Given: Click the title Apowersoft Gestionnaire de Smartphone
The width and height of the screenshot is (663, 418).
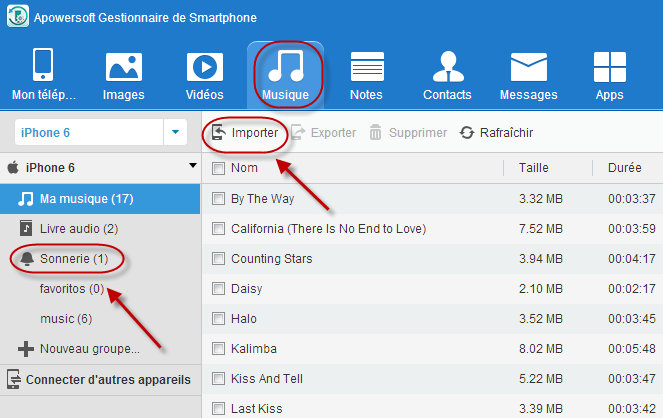Looking at the screenshot, I should (145, 18).
